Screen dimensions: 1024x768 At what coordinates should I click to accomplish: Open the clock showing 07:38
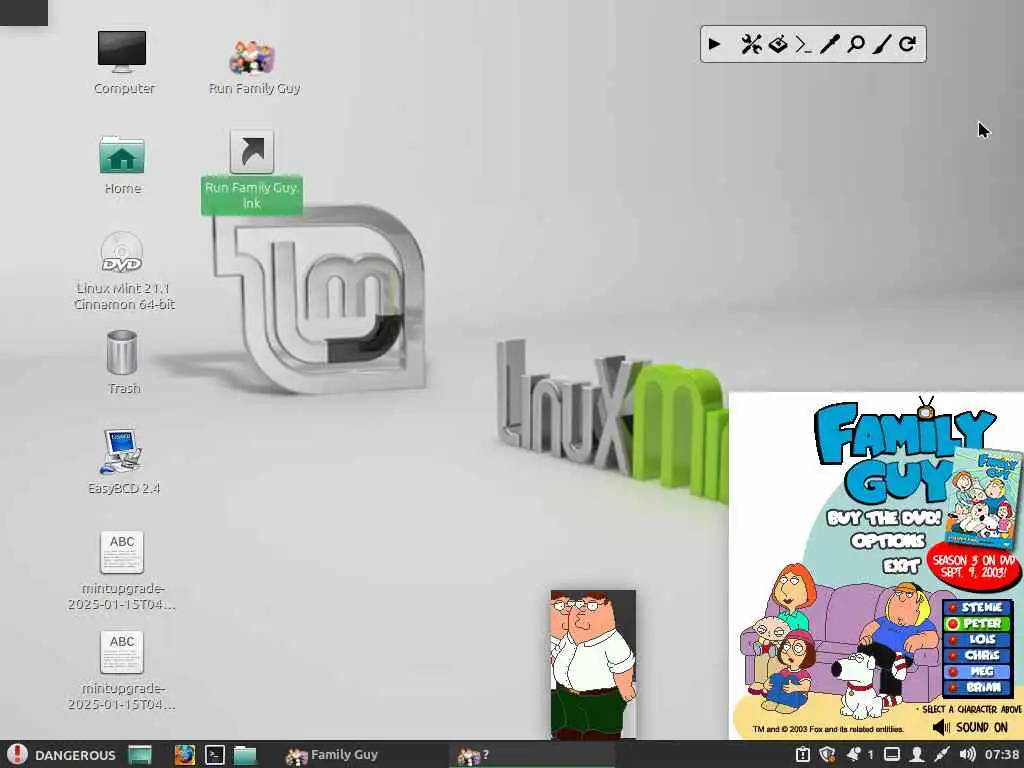(1002, 755)
